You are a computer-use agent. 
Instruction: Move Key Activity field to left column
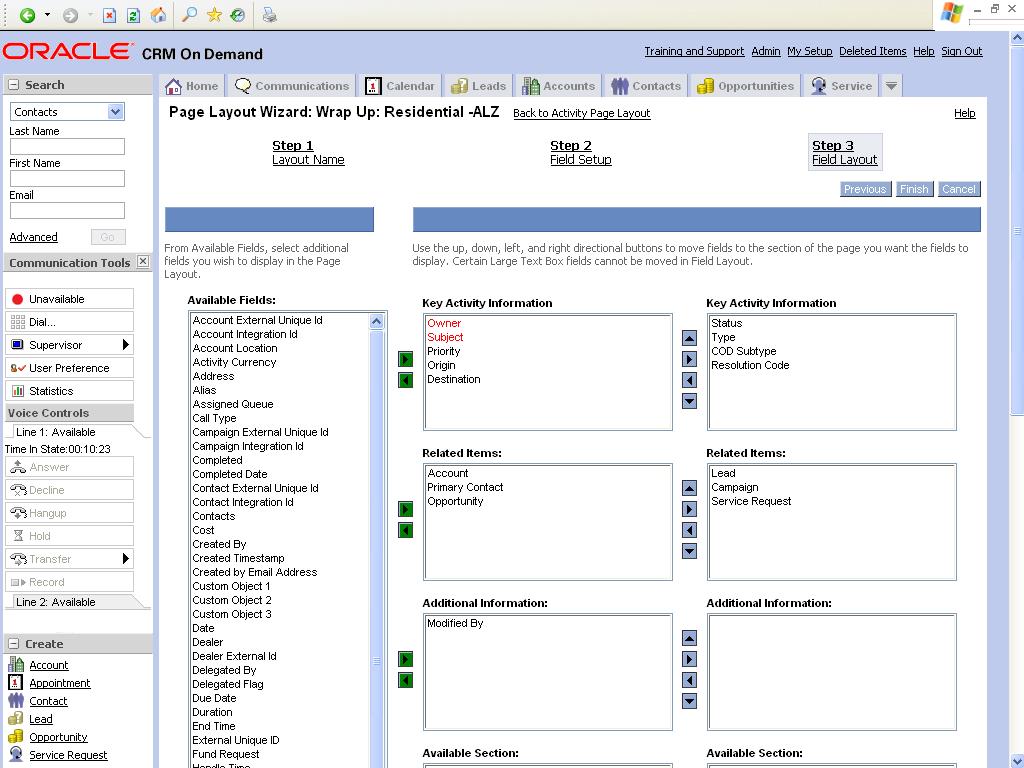click(x=690, y=380)
